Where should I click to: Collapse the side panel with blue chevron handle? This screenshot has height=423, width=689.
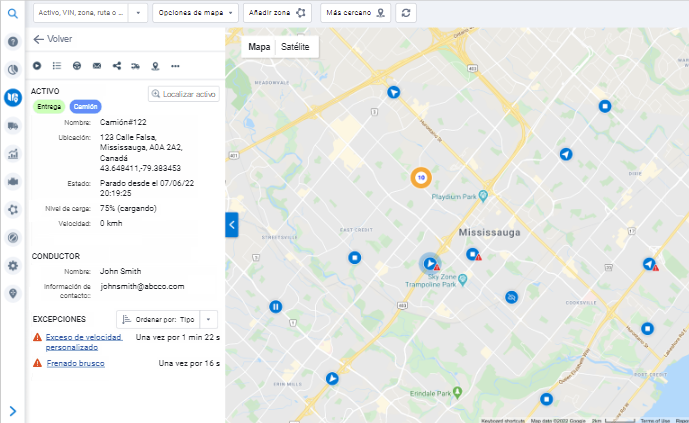coord(232,225)
